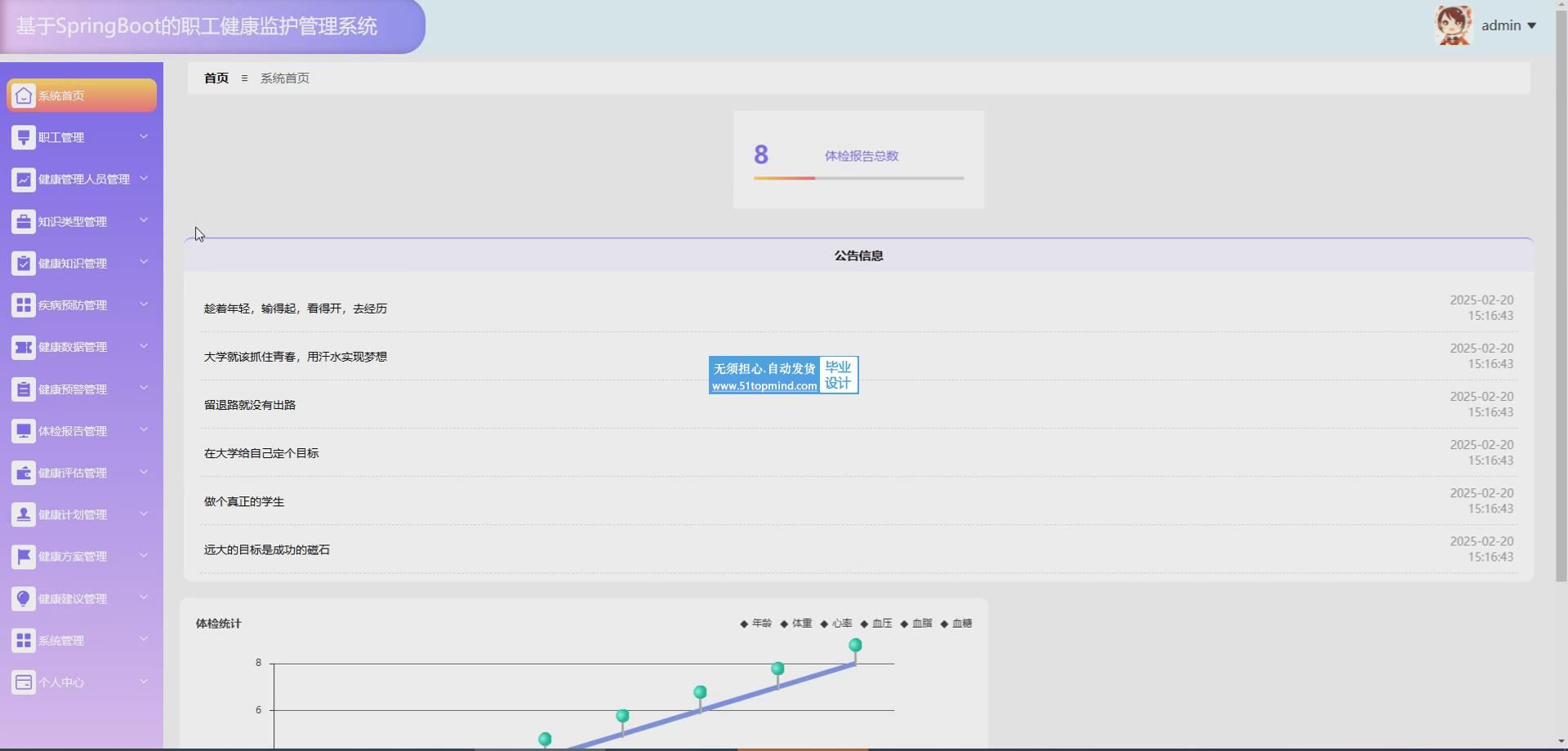The width and height of the screenshot is (1568, 751).
Task: Click the 职工管理 sidebar icon
Action: (x=24, y=137)
